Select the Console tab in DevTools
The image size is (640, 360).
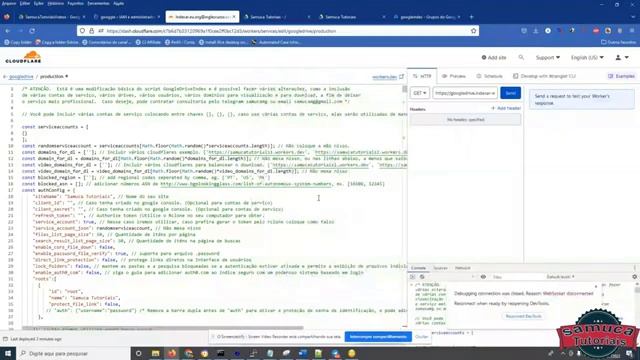tap(418, 268)
